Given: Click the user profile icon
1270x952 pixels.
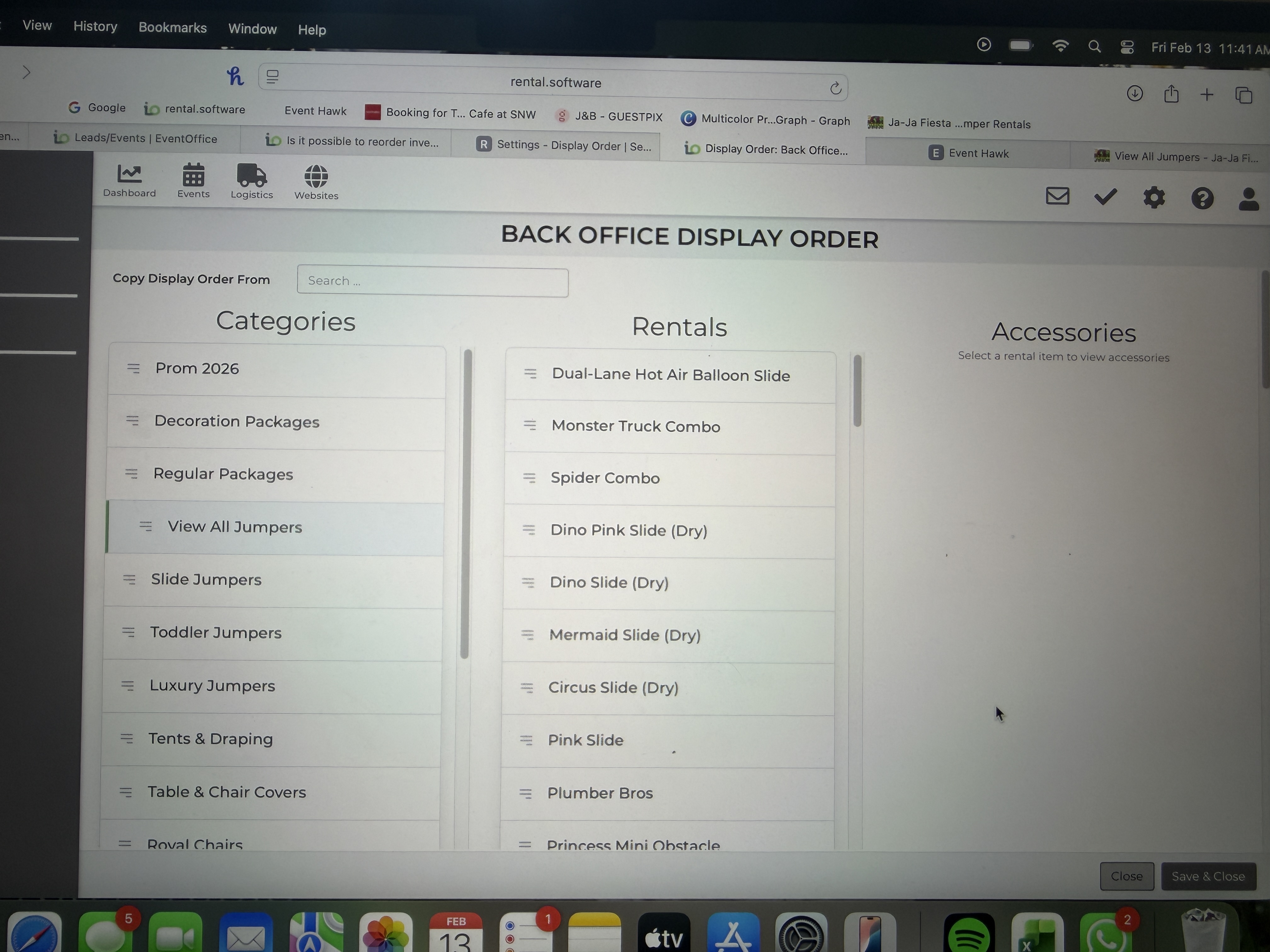Looking at the screenshot, I should [x=1248, y=200].
